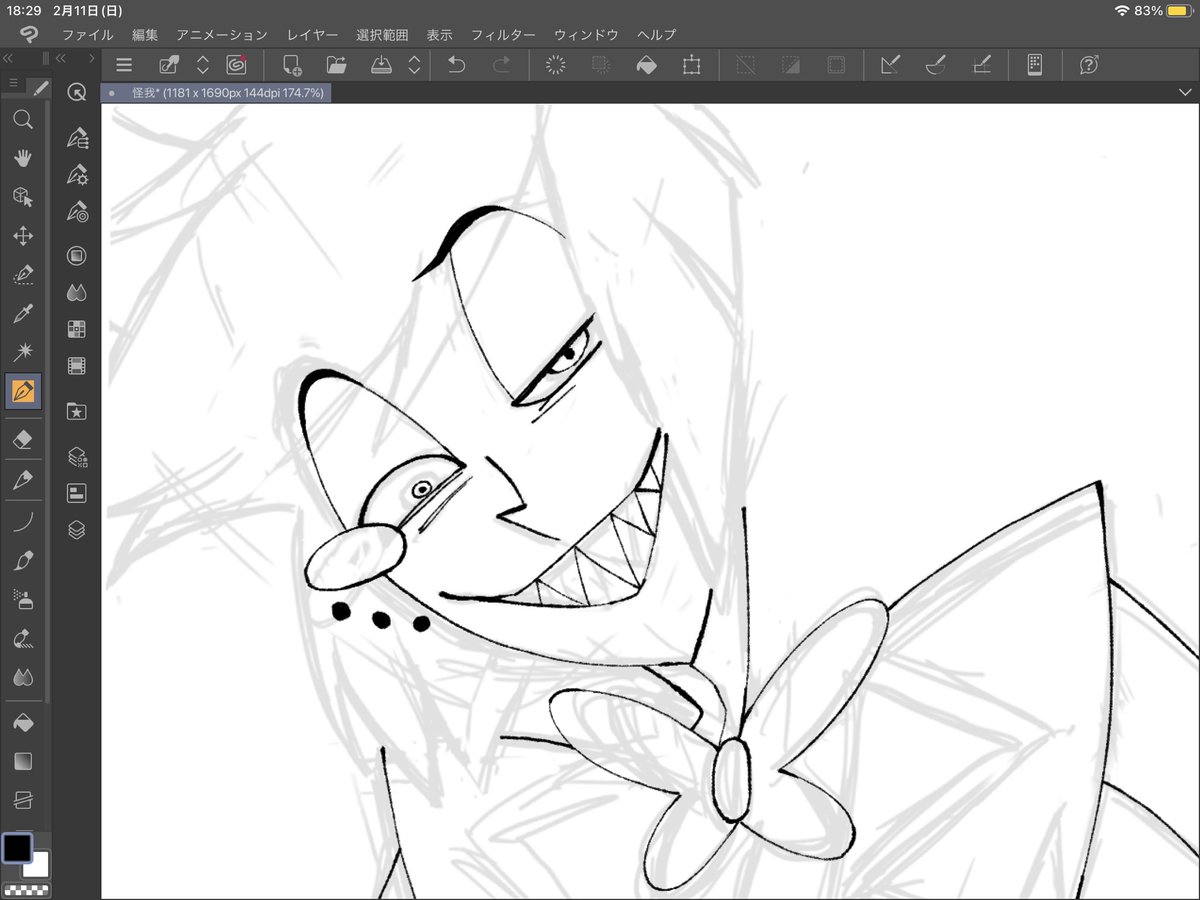Select the Frame border tool
Screen dimensions: 1200x900
[x=23, y=800]
